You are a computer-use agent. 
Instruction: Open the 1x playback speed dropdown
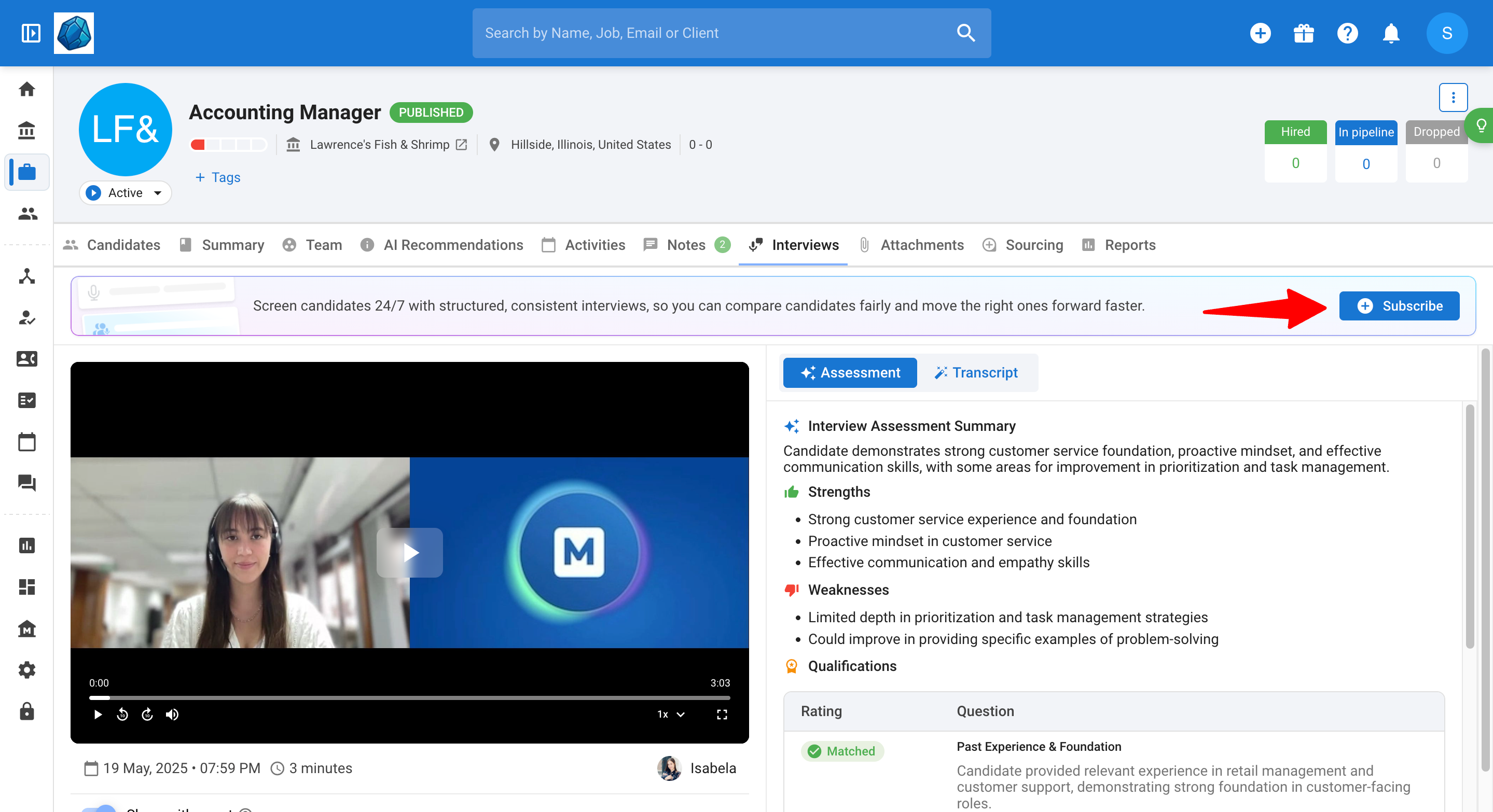pyautogui.click(x=671, y=714)
